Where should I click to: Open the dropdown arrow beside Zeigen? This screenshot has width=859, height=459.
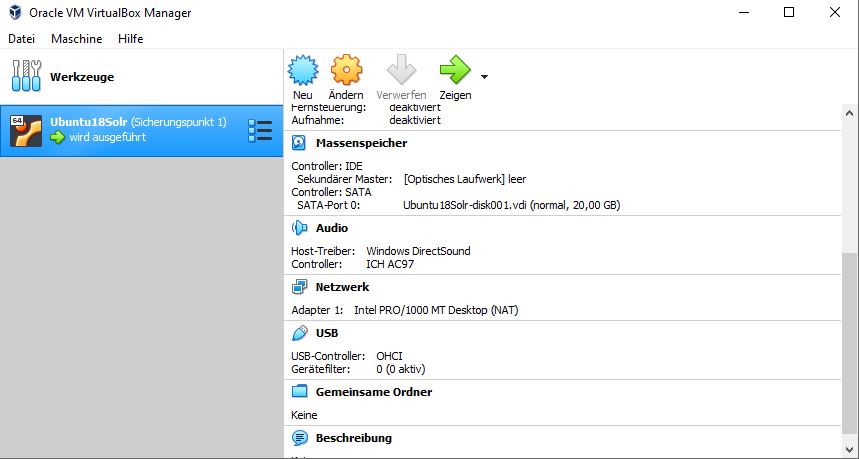(484, 77)
